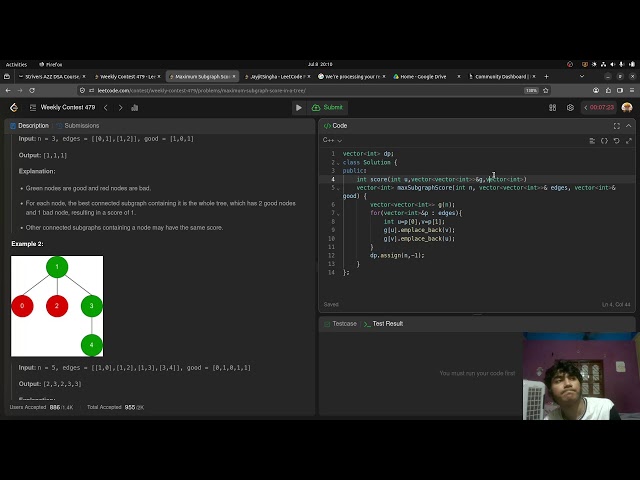Open LeetCode settings gear
The image size is (640, 480).
pyautogui.click(x=570, y=108)
